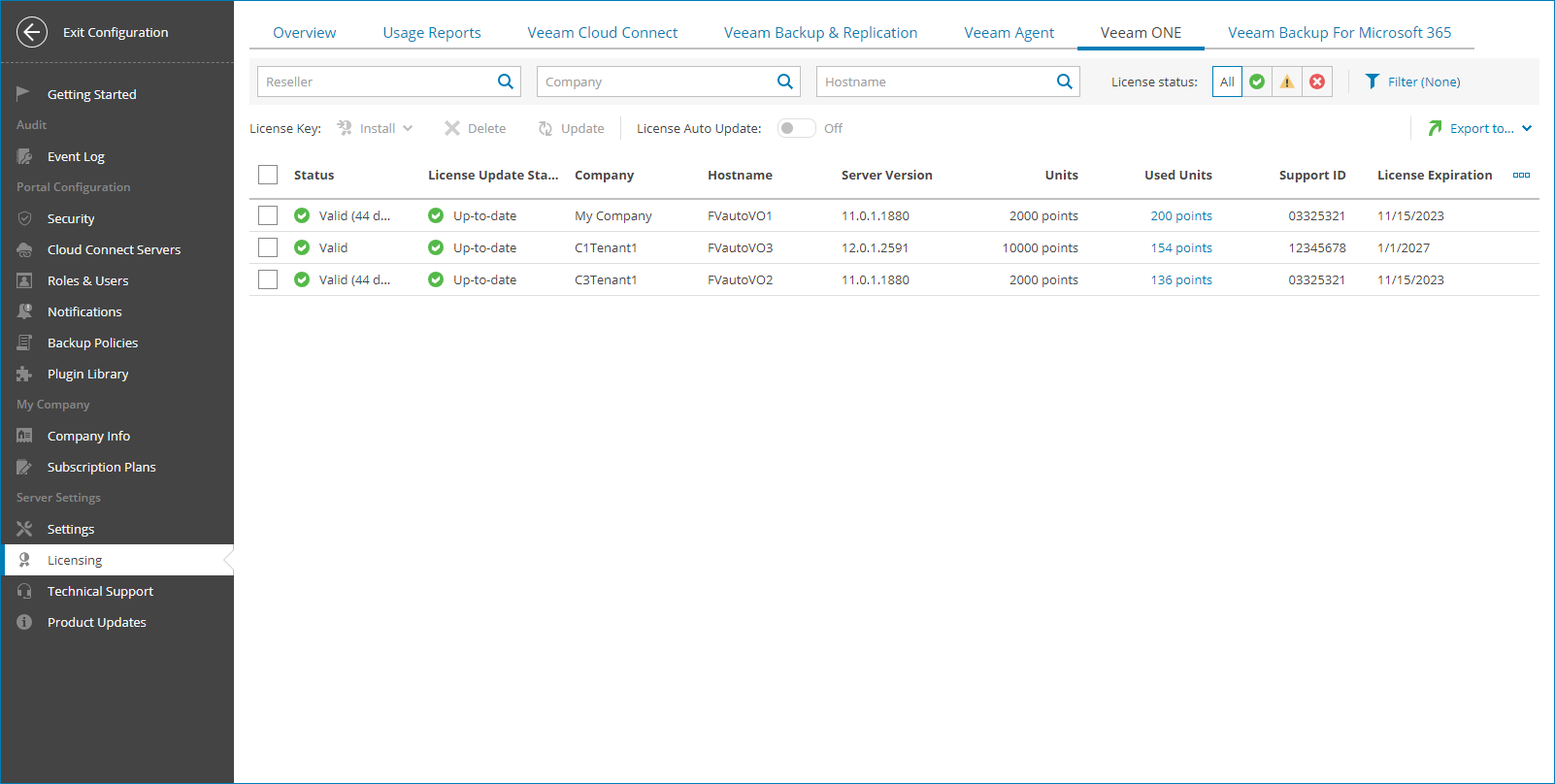The image size is (1555, 784).
Task: Open column chooser icon at table header right
Action: [x=1521, y=176]
